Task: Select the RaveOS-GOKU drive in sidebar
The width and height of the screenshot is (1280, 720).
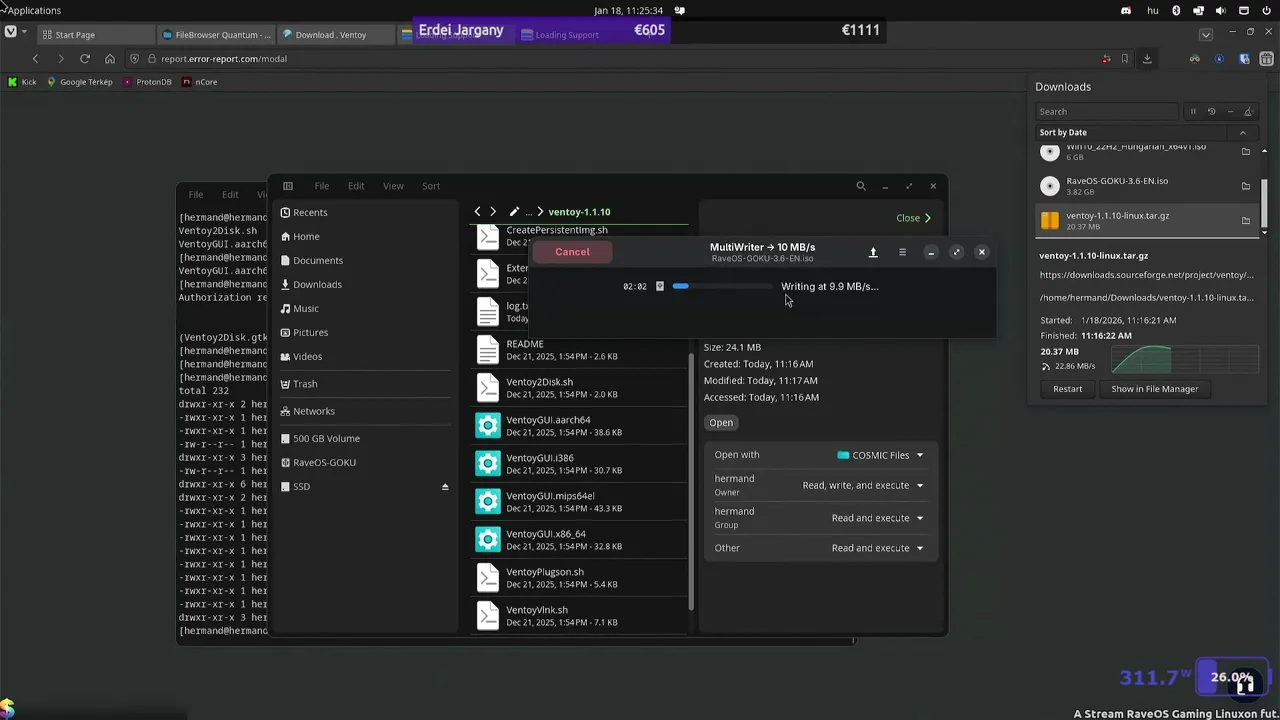Action: [x=364, y=462]
